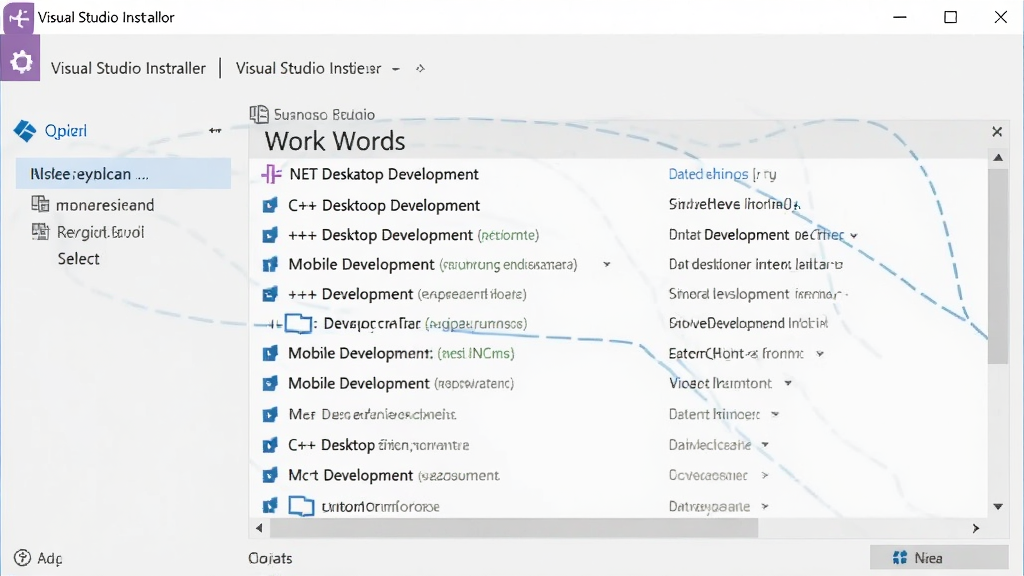Click the scroll left arrow
1024x576 pixels.
pos(259,528)
